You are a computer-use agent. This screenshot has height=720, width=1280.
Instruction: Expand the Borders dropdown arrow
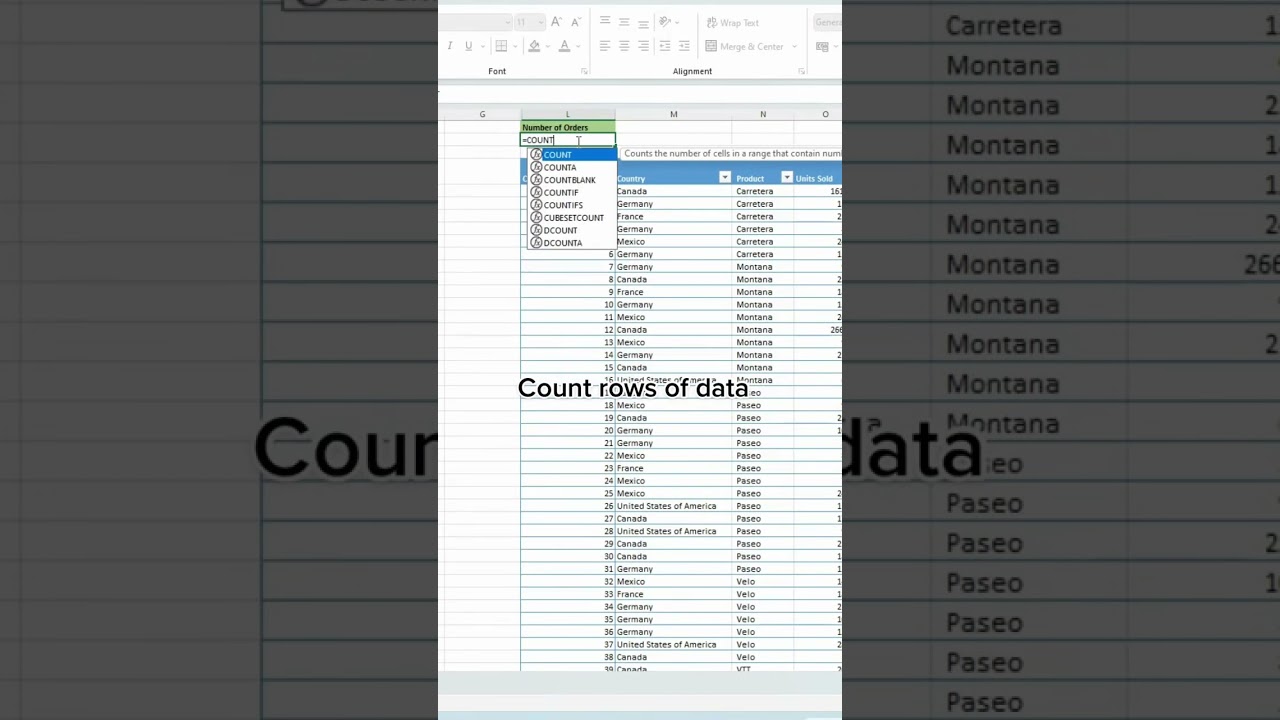point(515,46)
